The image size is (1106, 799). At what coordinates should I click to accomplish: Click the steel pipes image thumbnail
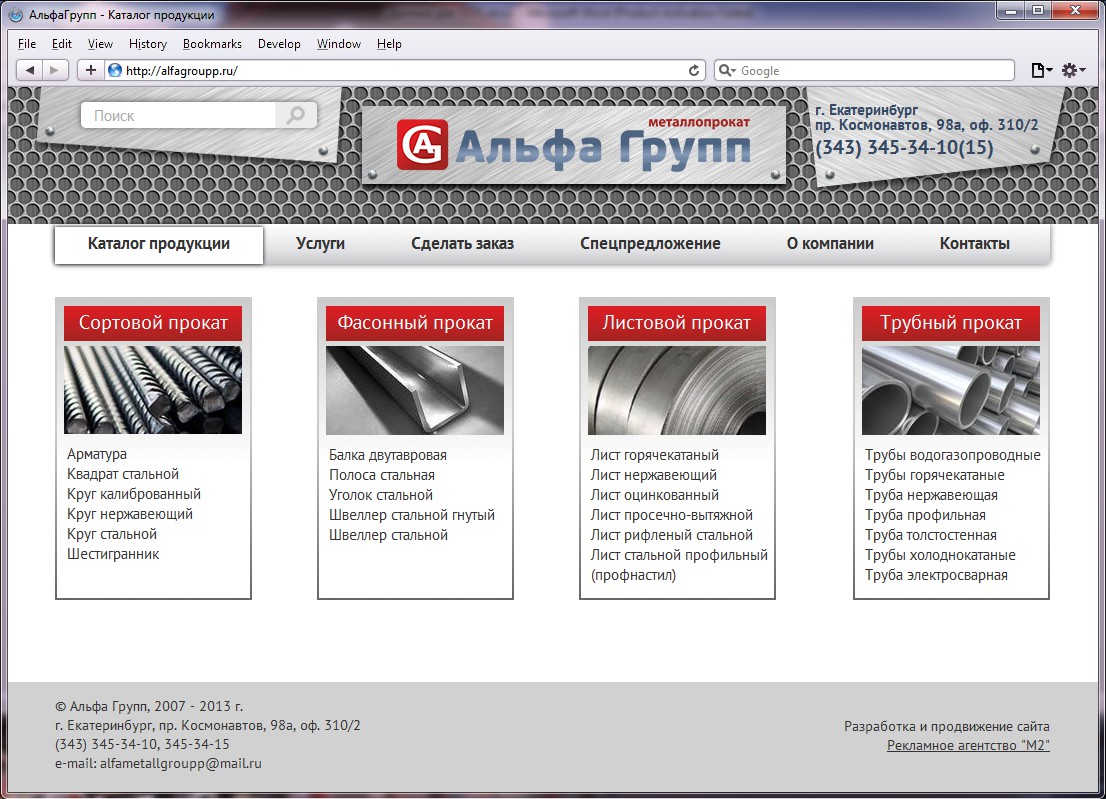951,390
